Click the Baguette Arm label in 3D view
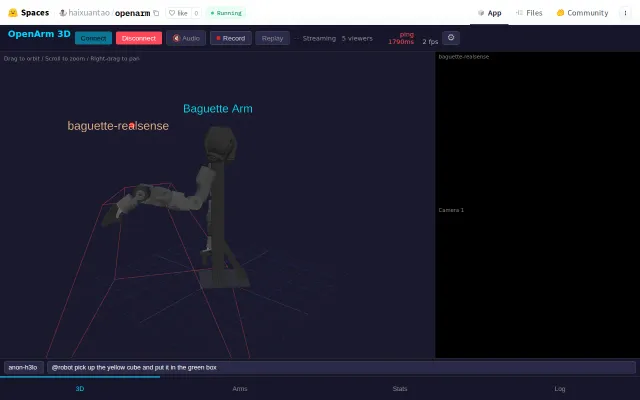Image resolution: width=640 pixels, height=400 pixels. coord(218,109)
